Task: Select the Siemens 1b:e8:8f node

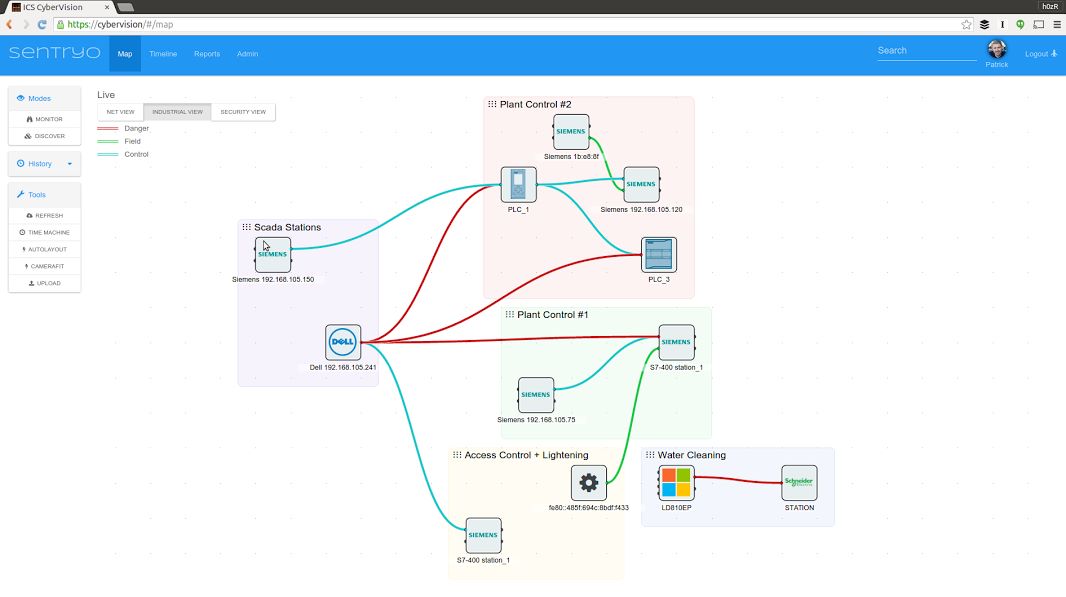Action: tap(571, 132)
